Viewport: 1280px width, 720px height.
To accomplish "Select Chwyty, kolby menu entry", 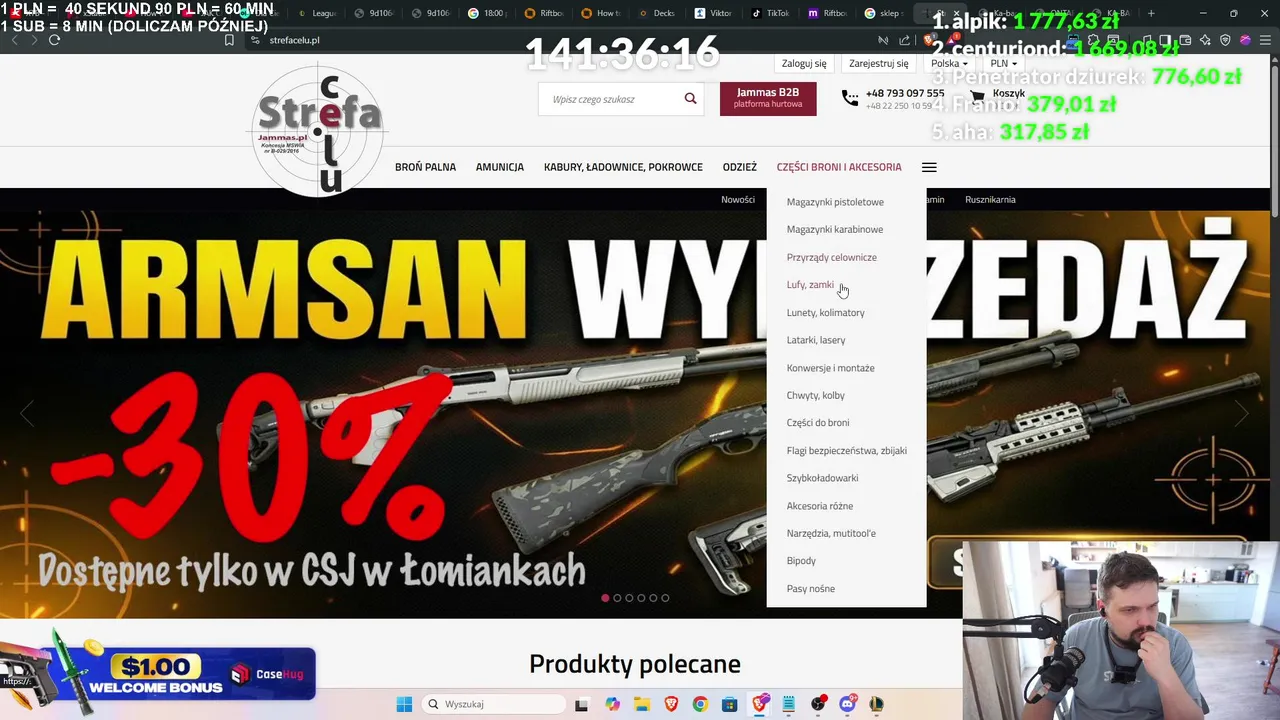I will (x=816, y=395).
